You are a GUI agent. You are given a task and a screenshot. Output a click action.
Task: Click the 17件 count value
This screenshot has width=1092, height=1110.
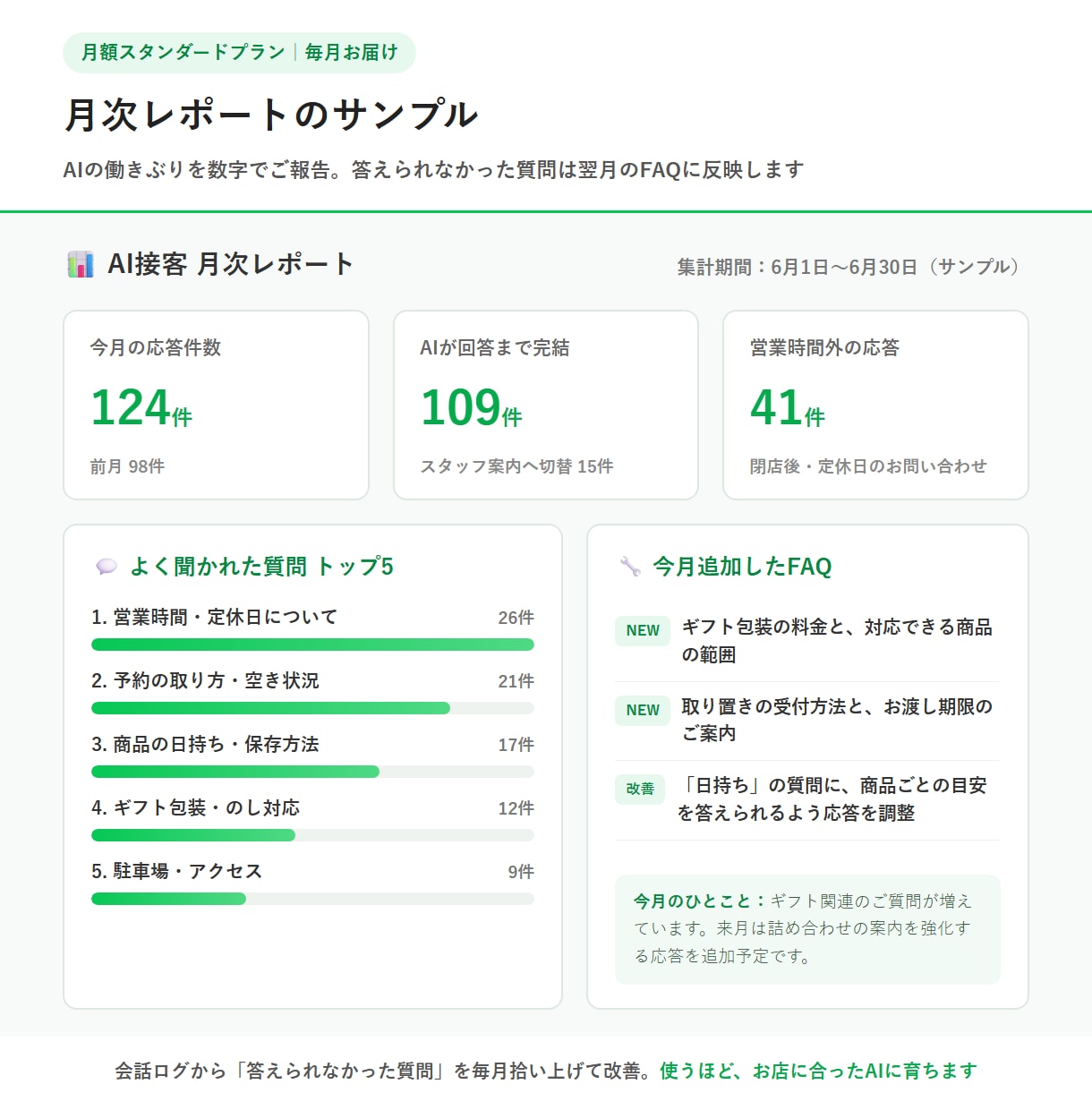tap(516, 745)
